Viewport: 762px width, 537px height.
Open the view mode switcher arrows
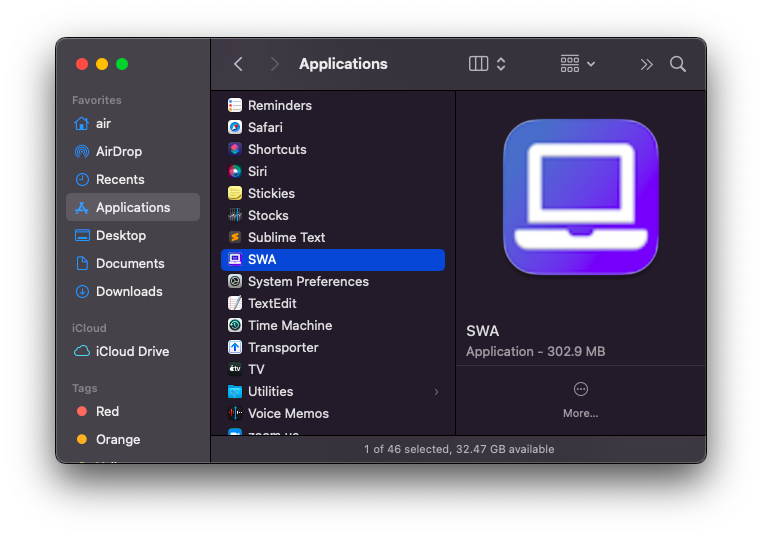[501, 64]
